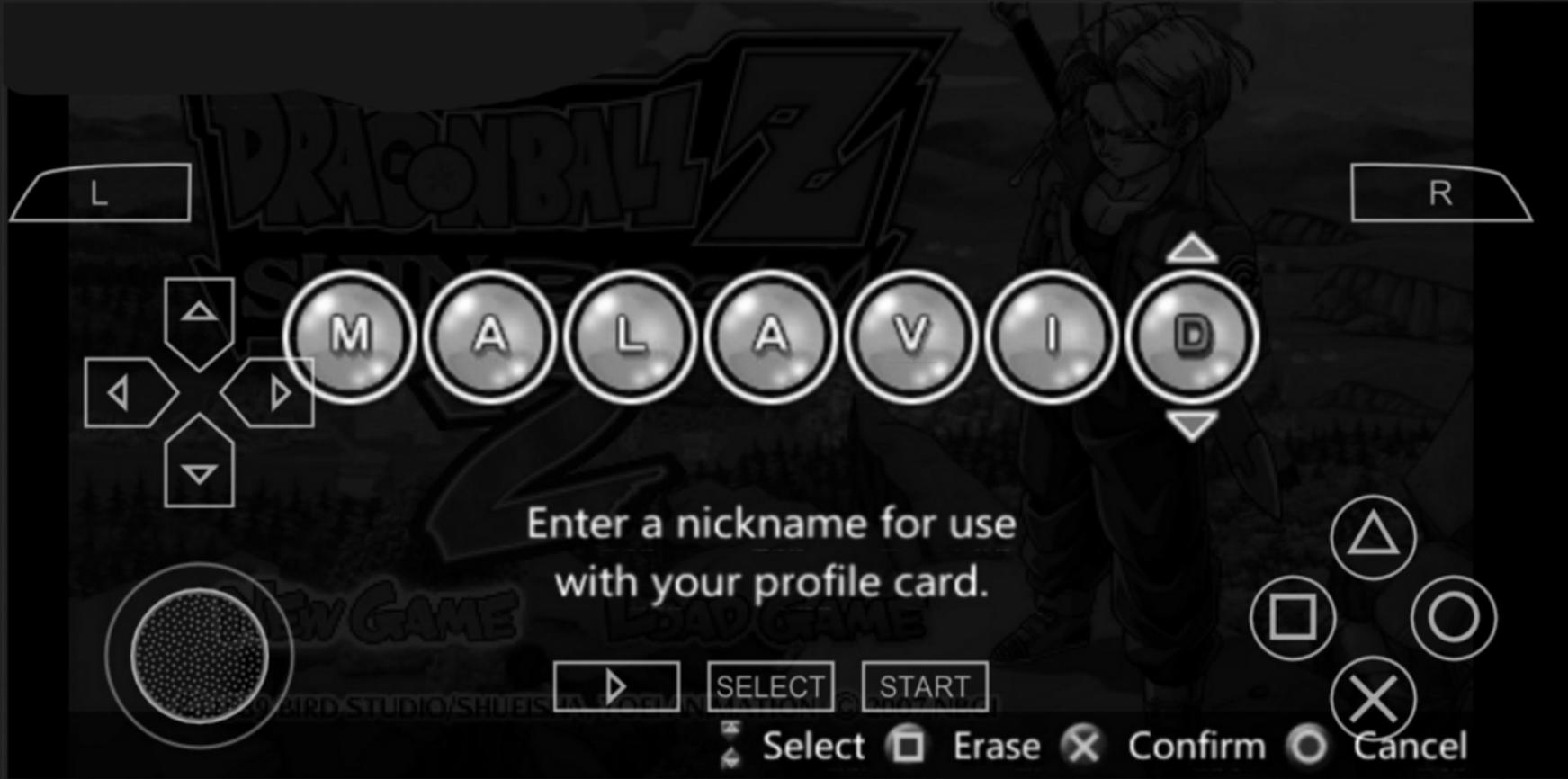Screen dimensions: 1568x779
Task: Tap the Square action button
Action: tap(1293, 618)
